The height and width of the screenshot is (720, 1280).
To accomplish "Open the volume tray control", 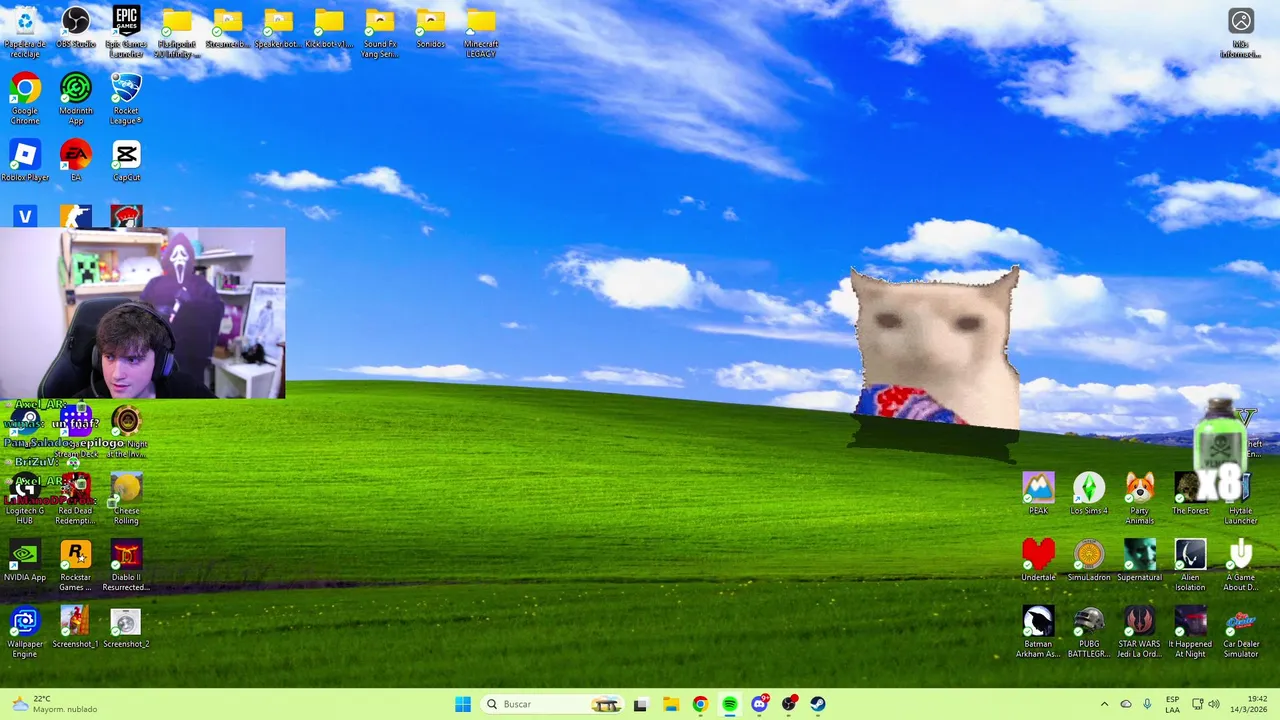I will (1213, 704).
